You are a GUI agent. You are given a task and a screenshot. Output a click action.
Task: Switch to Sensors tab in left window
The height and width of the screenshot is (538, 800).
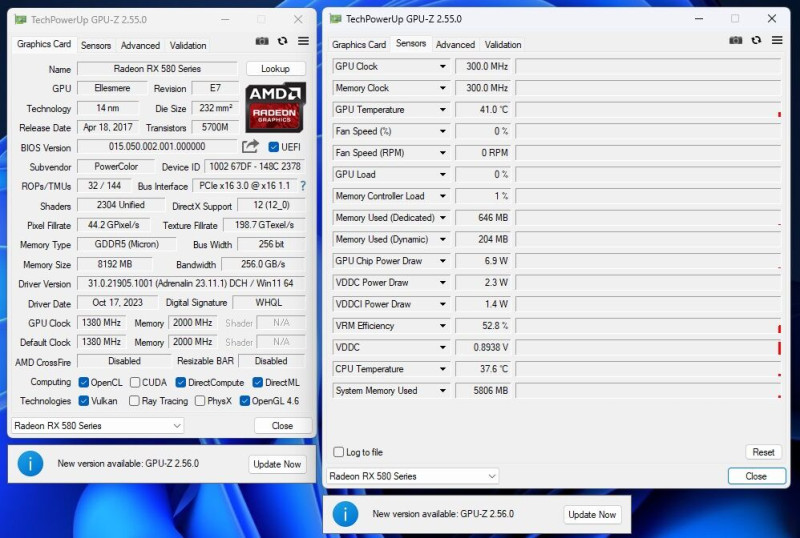point(96,45)
